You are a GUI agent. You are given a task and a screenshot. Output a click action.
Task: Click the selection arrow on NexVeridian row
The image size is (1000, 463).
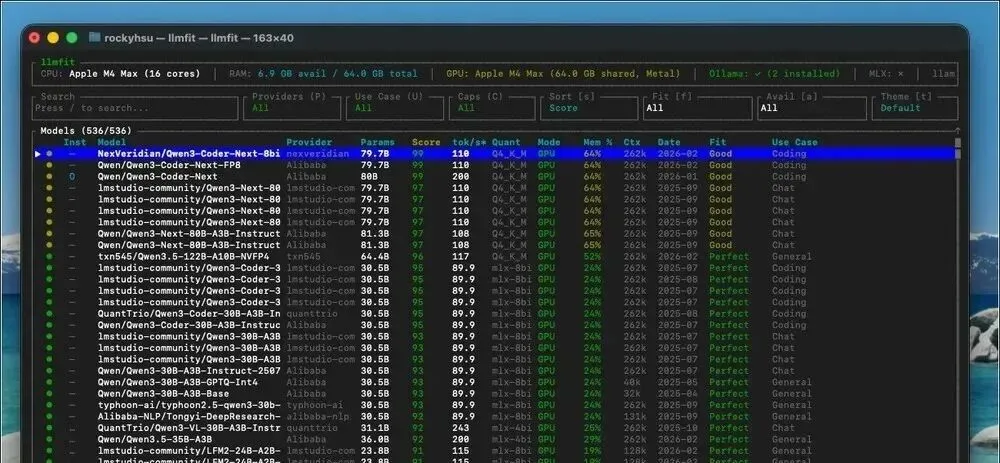pyautogui.click(x=38, y=154)
